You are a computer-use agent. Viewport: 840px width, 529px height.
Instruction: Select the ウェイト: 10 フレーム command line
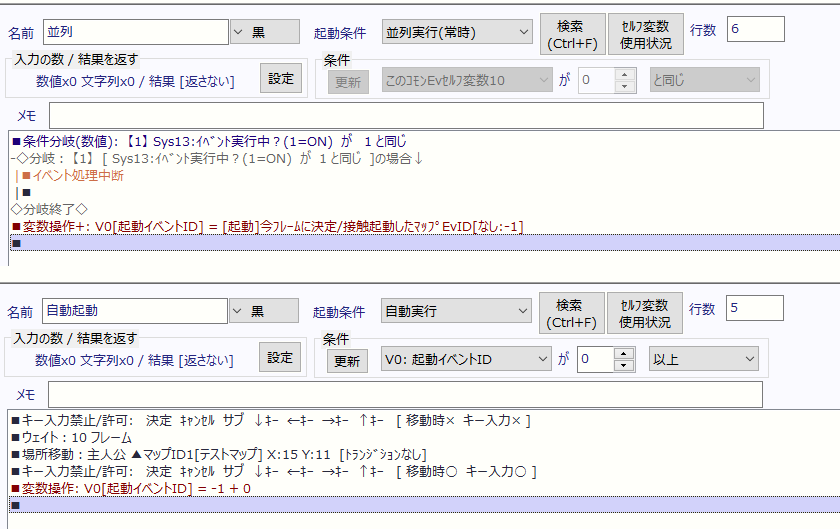(68, 437)
